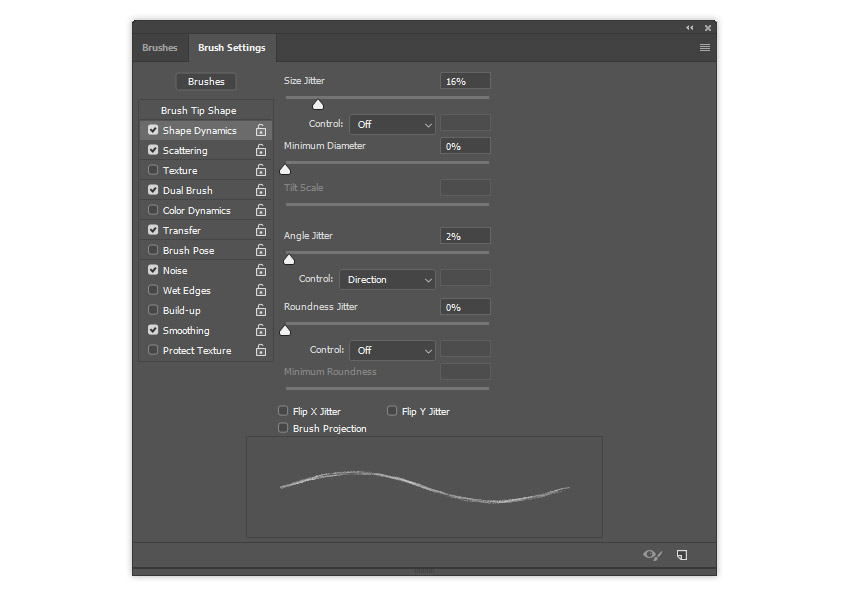Switch to the Brushes tab
This screenshot has height=596, width=850.
pyautogui.click(x=160, y=48)
